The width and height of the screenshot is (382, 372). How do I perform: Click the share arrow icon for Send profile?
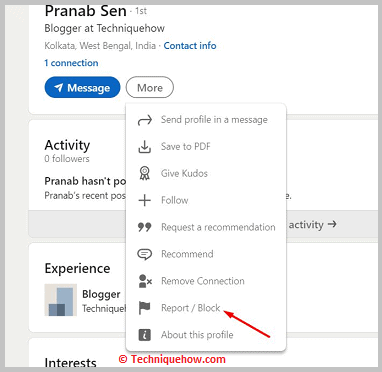145,120
